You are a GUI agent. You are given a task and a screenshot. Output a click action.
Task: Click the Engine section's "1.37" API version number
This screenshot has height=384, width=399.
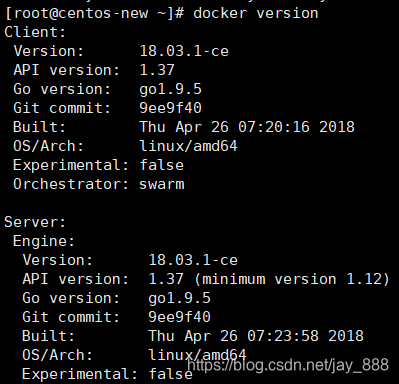pos(166,279)
